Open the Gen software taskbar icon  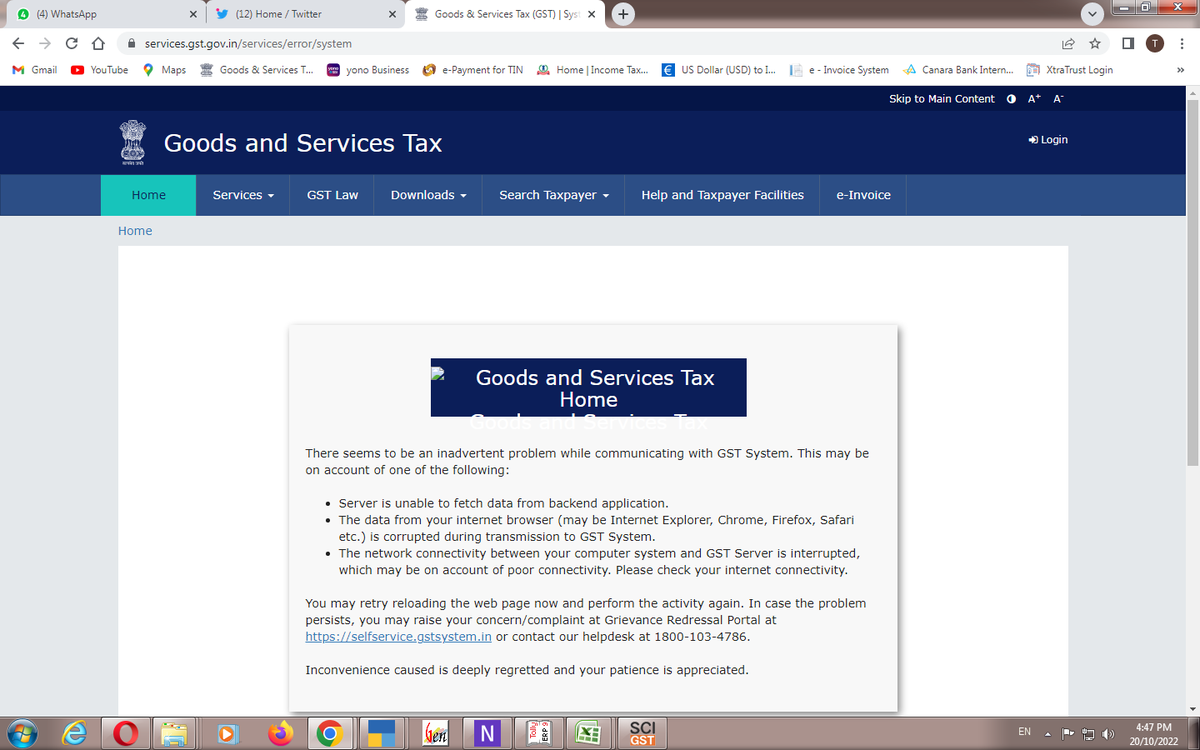point(435,733)
